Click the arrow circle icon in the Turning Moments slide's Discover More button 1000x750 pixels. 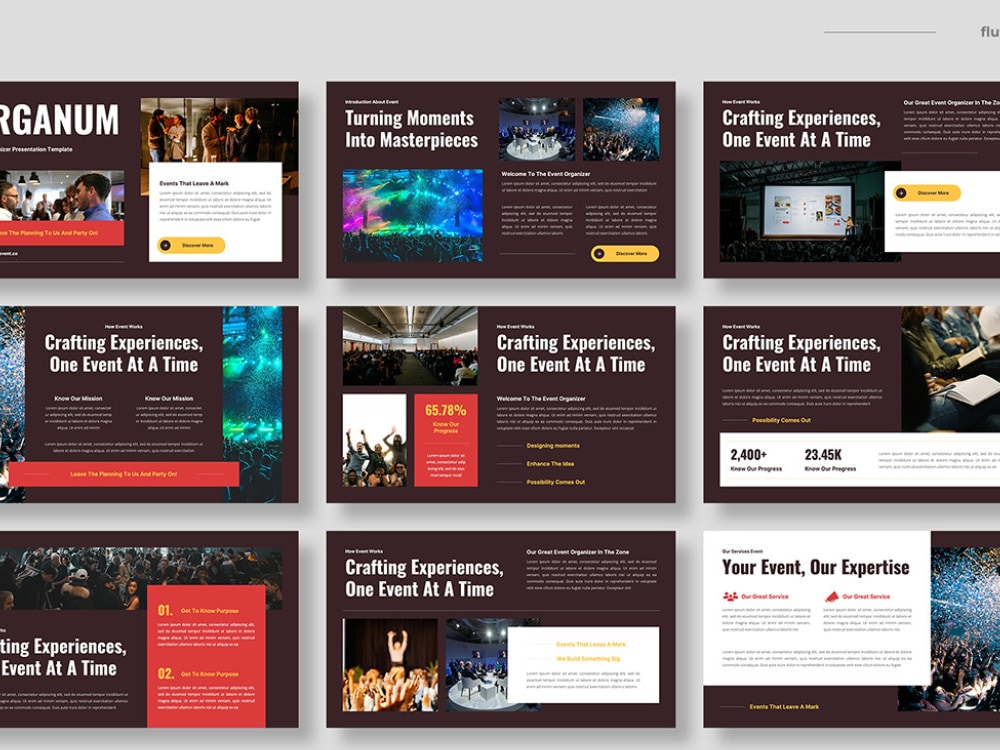tap(599, 253)
